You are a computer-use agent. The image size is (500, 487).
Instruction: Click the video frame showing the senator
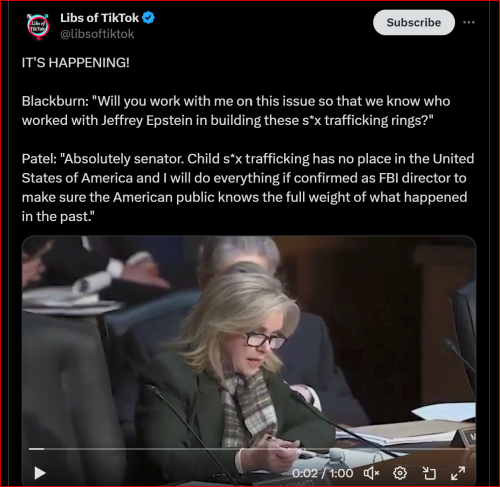point(249,340)
